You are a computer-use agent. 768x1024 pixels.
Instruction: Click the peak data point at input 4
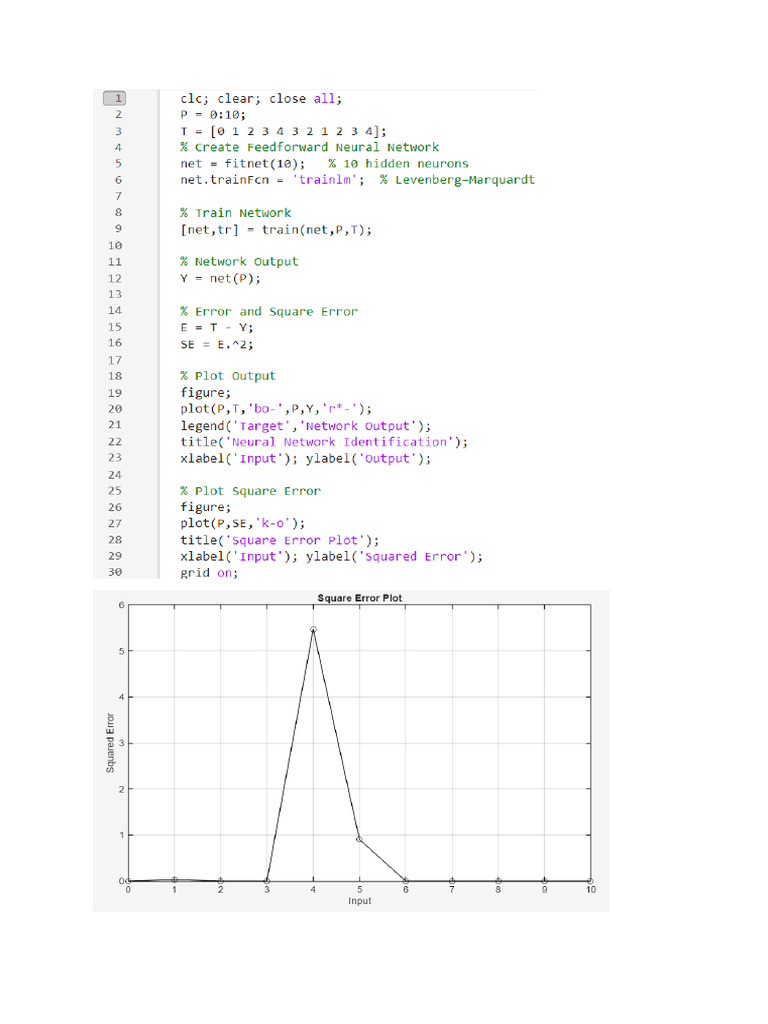click(x=313, y=630)
